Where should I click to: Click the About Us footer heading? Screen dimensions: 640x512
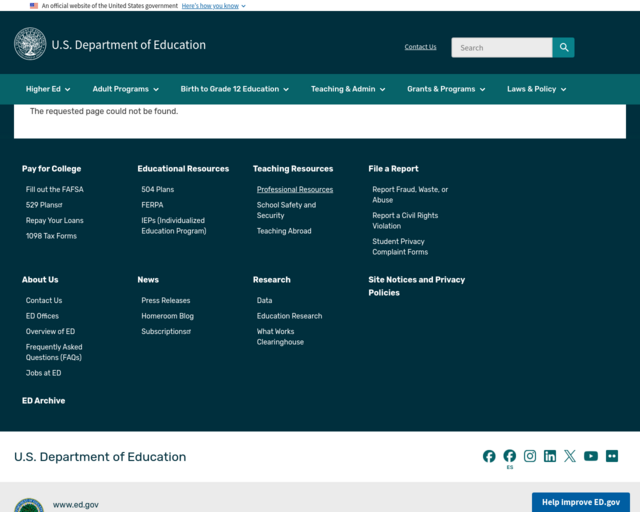pos(40,280)
